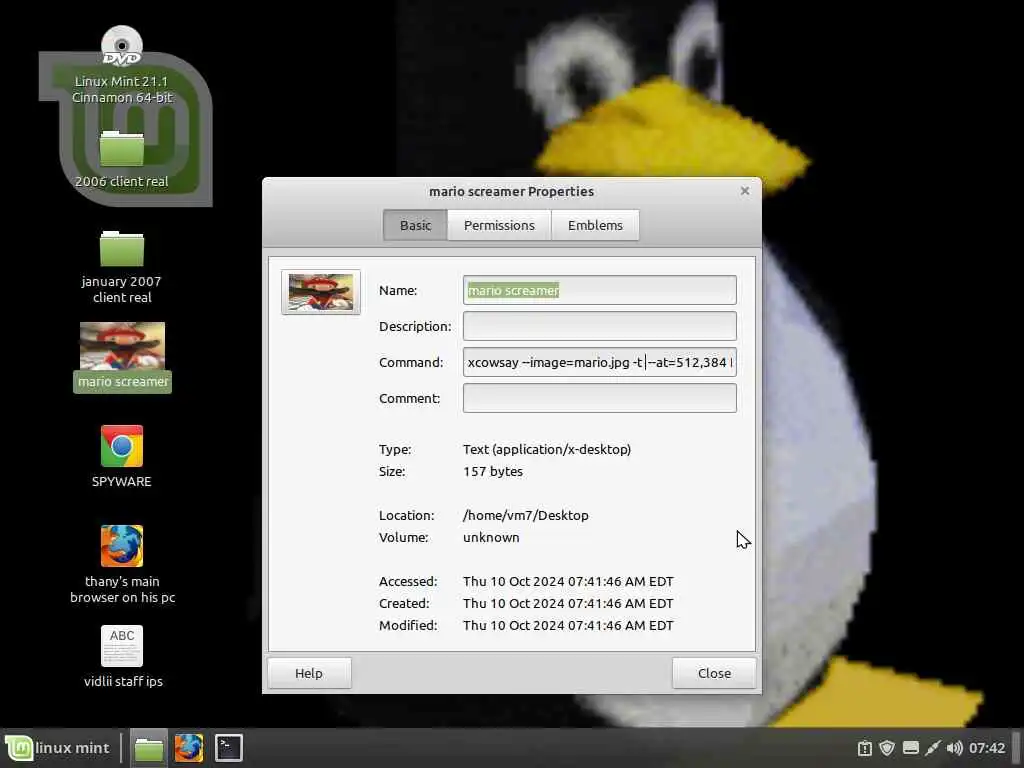Image resolution: width=1024 pixels, height=768 pixels.
Task: Open the terminal from the taskbar
Action: coord(229,748)
